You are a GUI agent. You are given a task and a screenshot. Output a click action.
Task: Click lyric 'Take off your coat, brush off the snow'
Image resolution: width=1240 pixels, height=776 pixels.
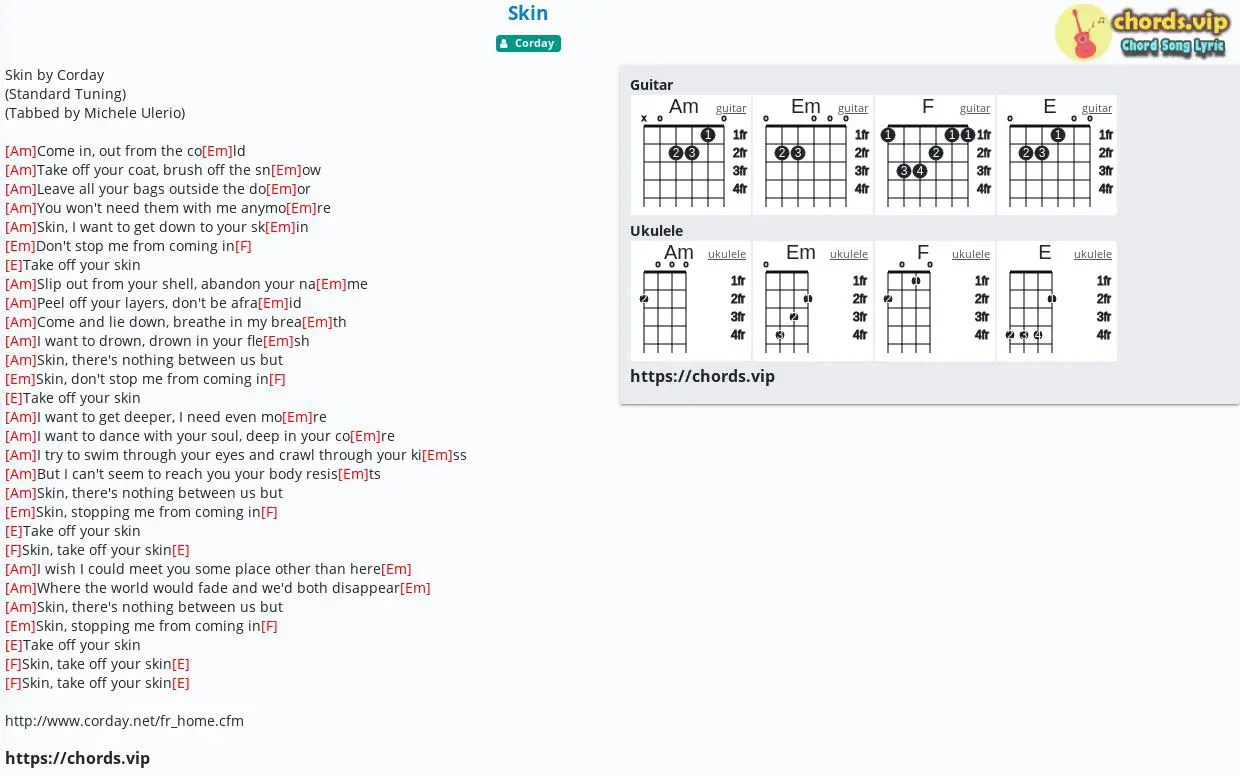click(x=163, y=170)
